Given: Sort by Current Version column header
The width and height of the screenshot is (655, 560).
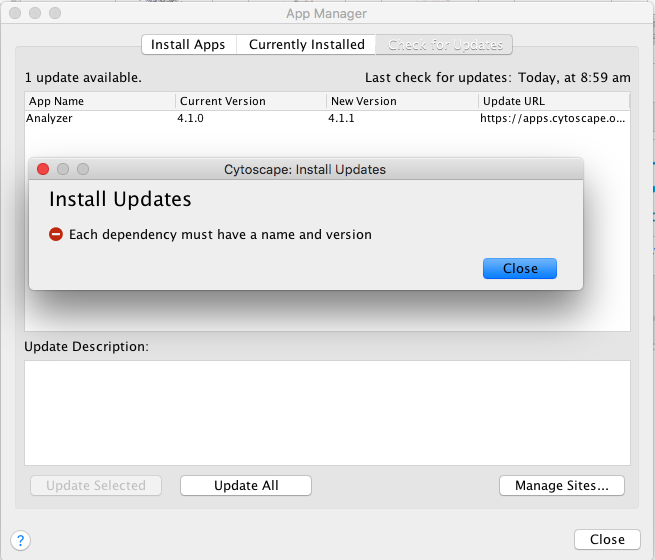Looking at the screenshot, I should [x=251, y=101].
